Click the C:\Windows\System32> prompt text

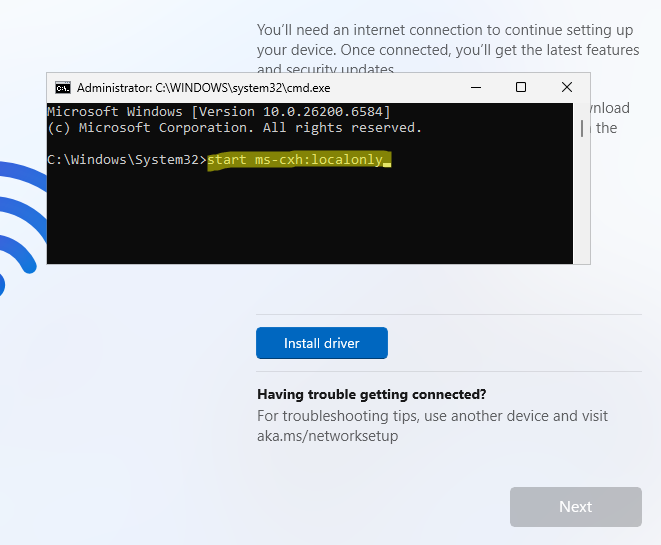[x=126, y=160]
